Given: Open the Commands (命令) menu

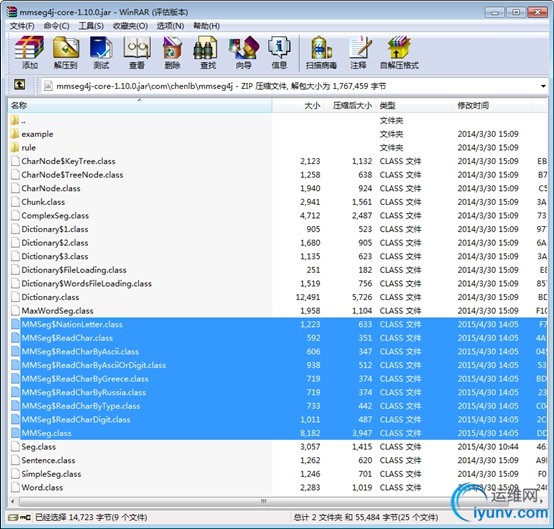Looking at the screenshot, I should pos(56,26).
